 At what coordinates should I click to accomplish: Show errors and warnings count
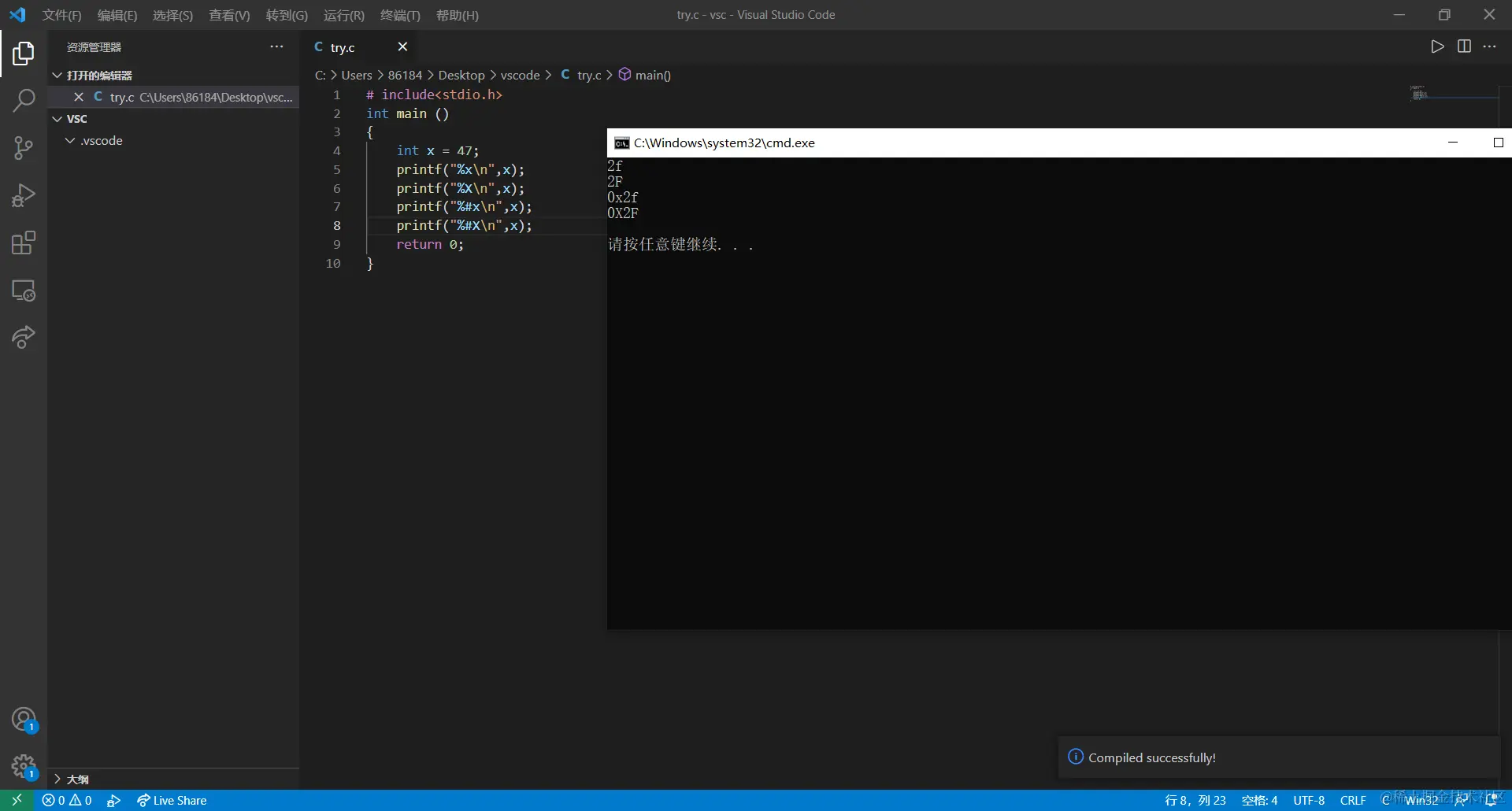(x=67, y=800)
